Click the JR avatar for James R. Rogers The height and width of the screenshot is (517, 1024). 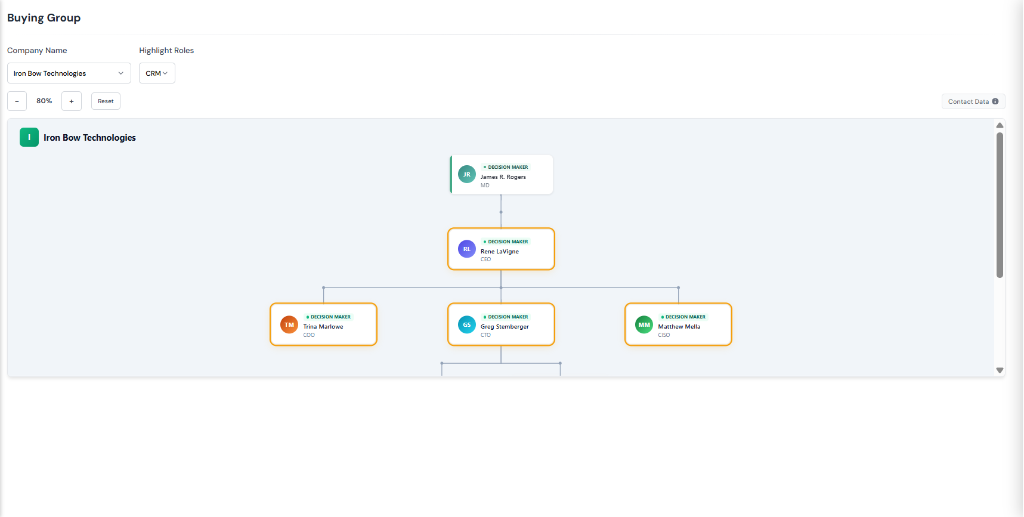(x=466, y=174)
